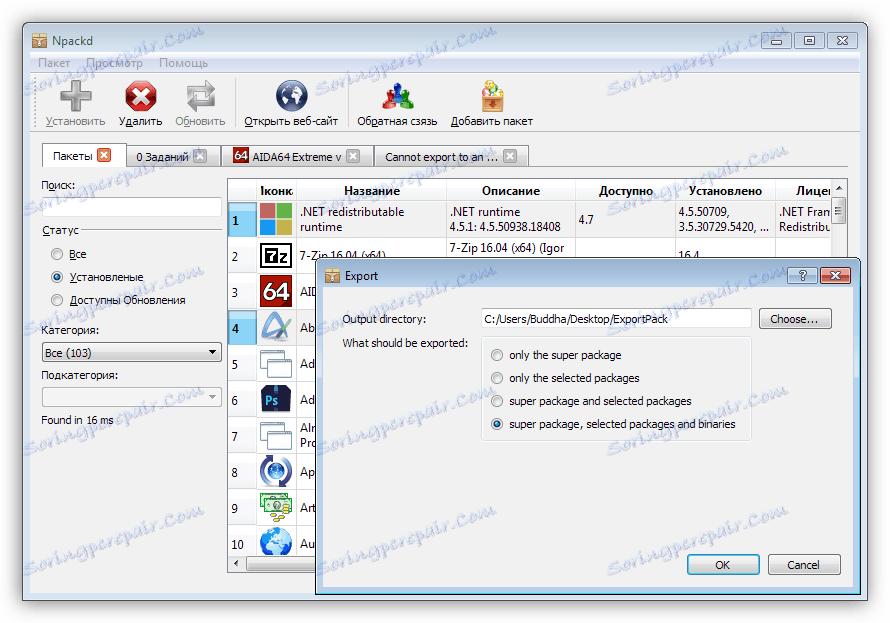The image size is (890, 623).
Task: Open the Подкатегория dropdown
Action: click(131, 397)
